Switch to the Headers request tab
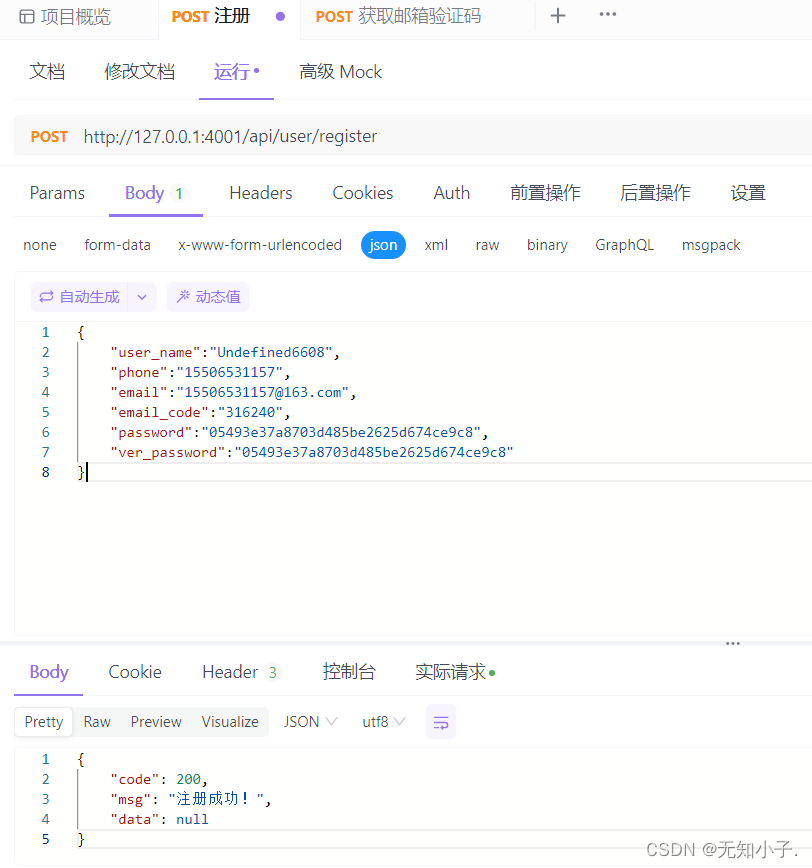 260,192
